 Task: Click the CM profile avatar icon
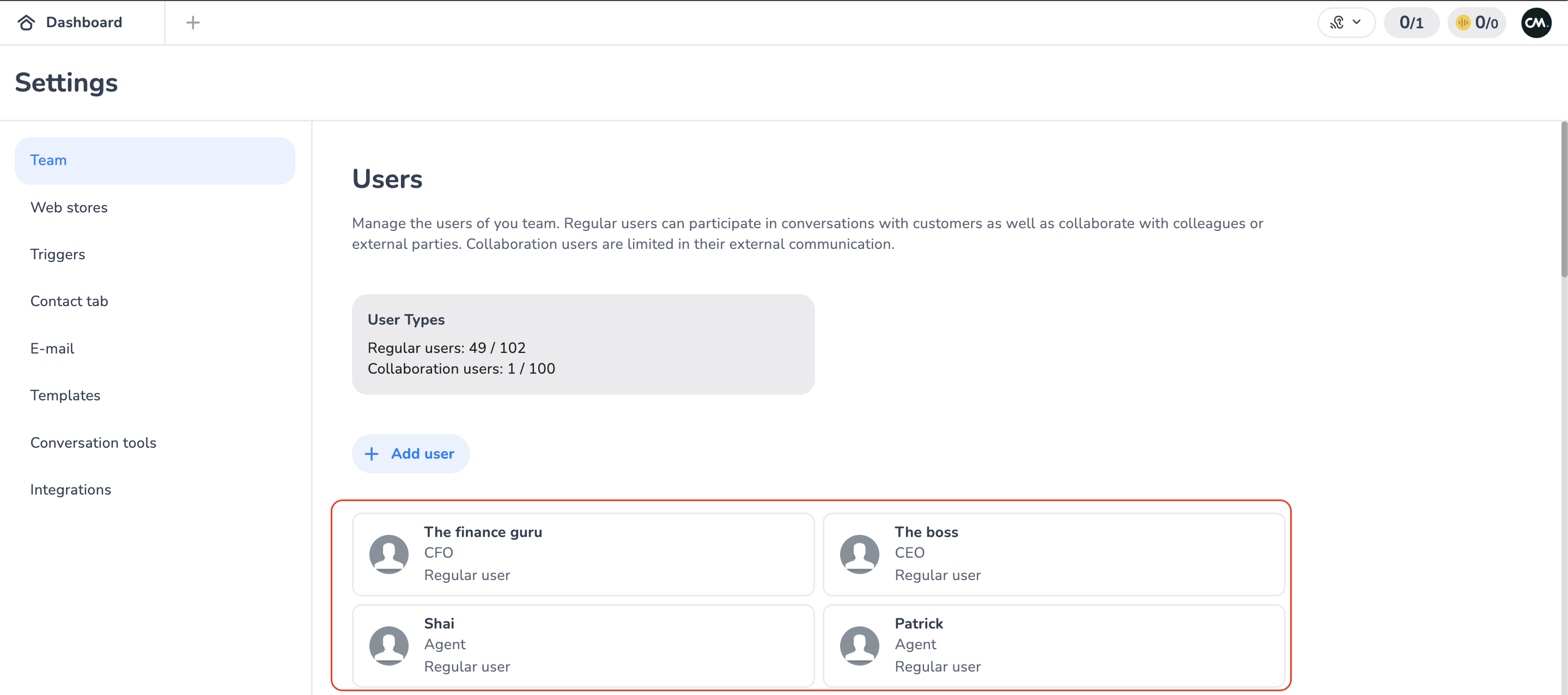pos(1535,22)
